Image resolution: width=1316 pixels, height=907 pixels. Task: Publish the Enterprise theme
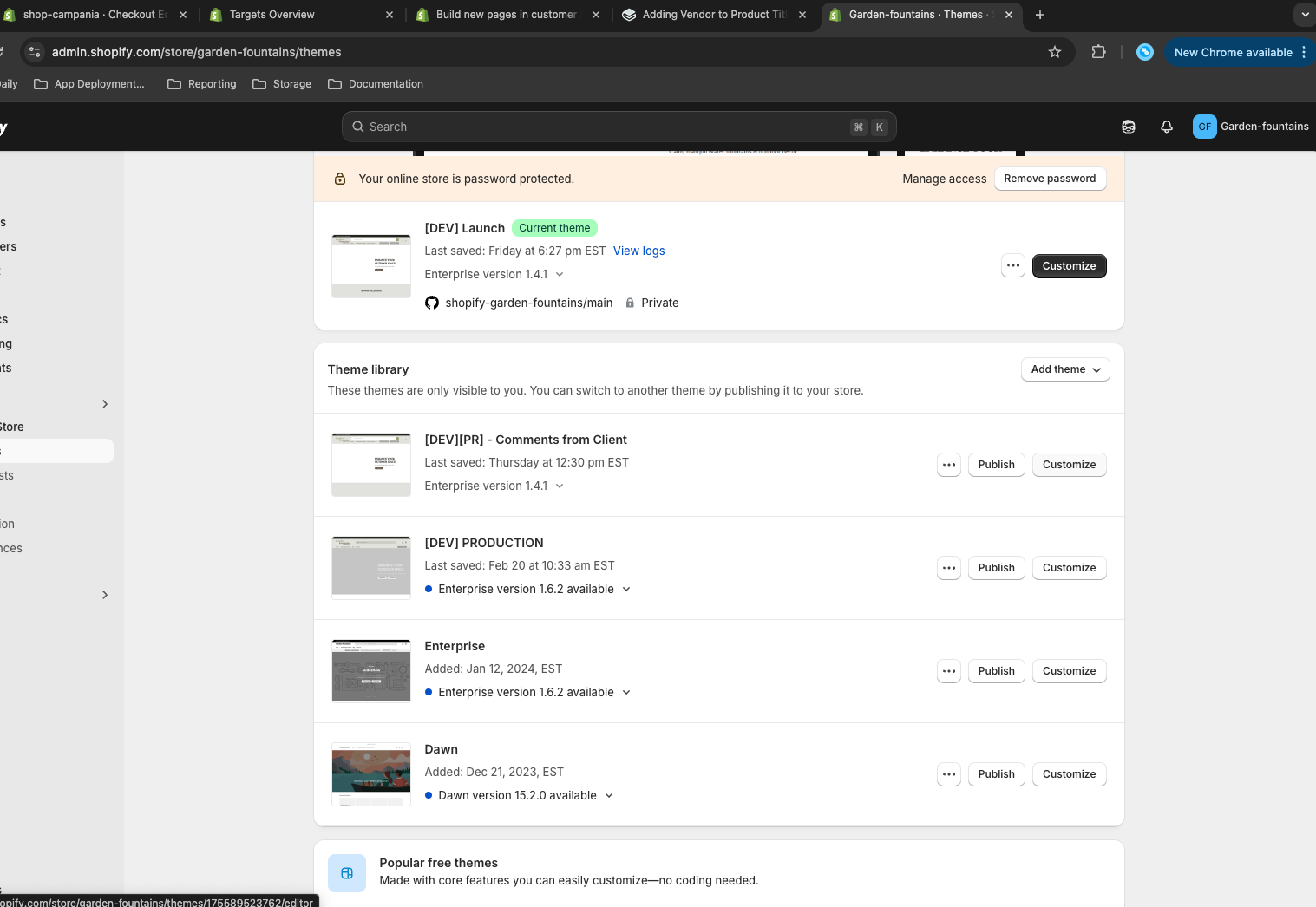point(995,671)
